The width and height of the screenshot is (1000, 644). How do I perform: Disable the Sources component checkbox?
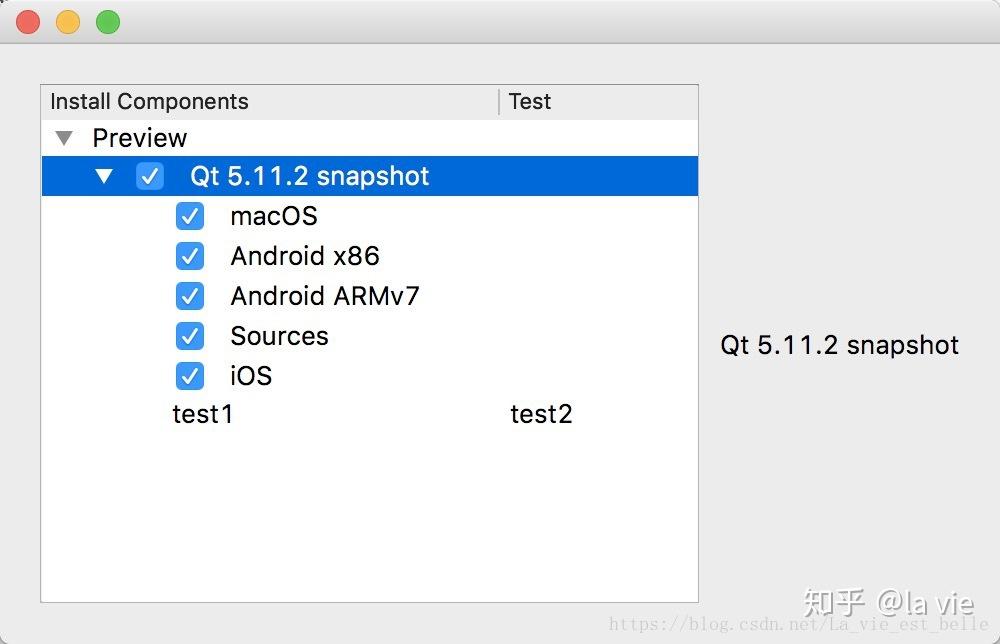[x=190, y=336]
